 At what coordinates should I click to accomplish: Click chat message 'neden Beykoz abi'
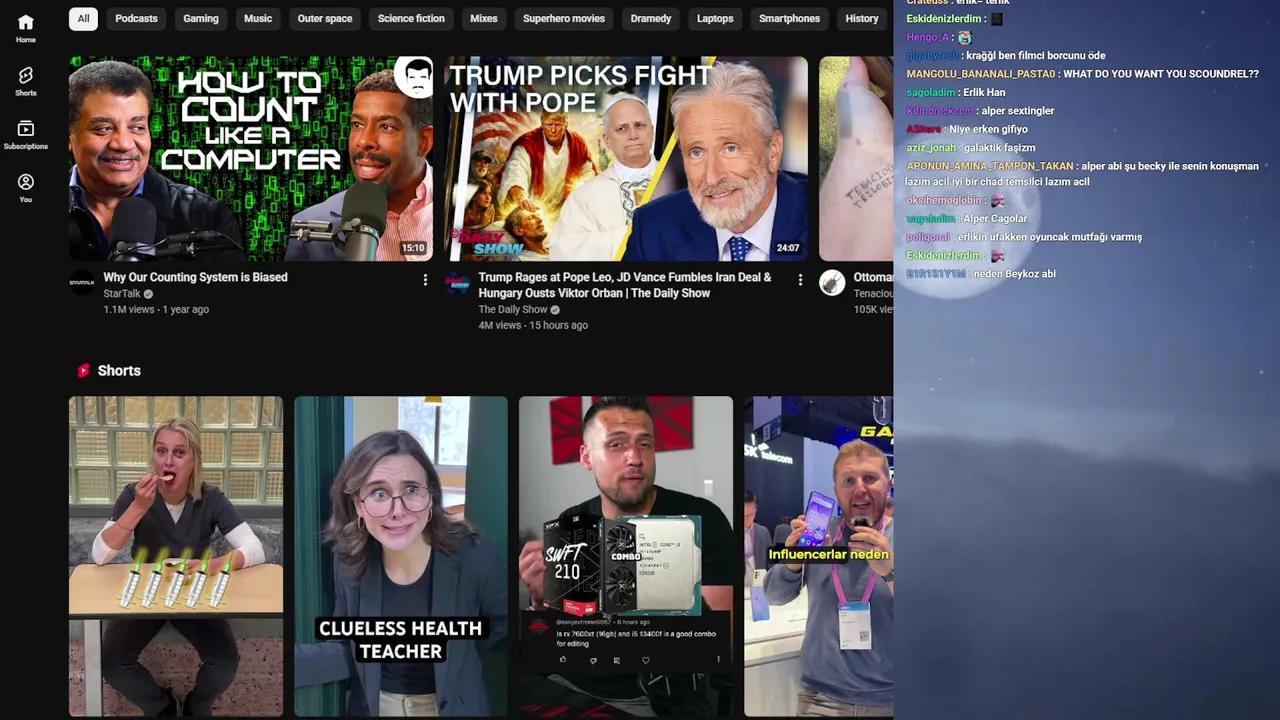click(x=1014, y=274)
